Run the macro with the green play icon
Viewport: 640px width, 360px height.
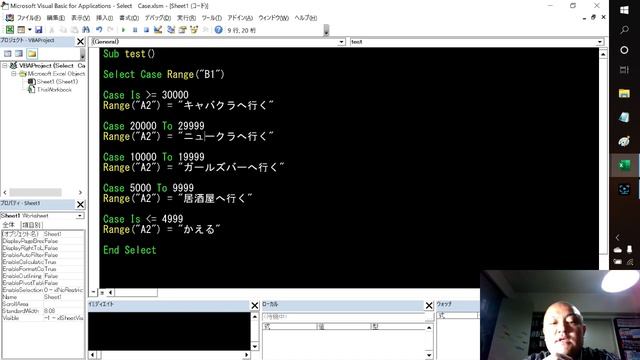coord(123,29)
